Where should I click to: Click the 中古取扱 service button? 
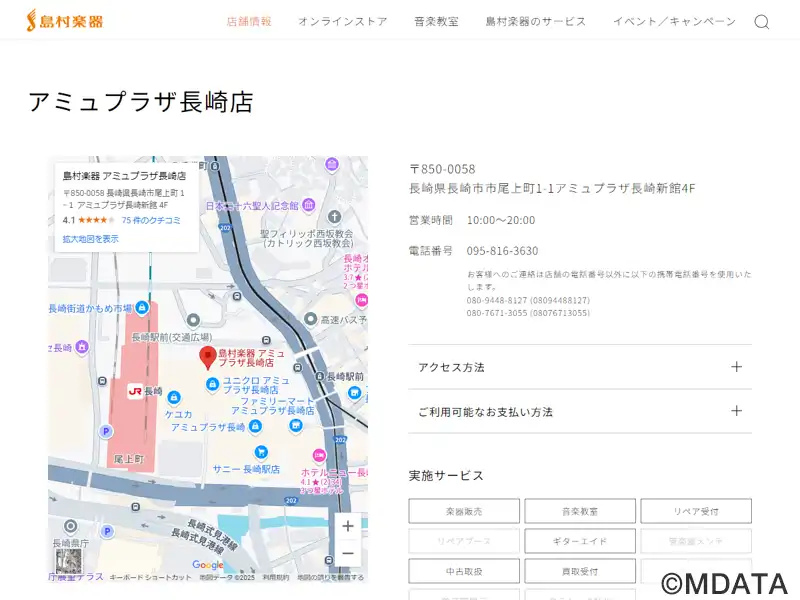(x=464, y=571)
